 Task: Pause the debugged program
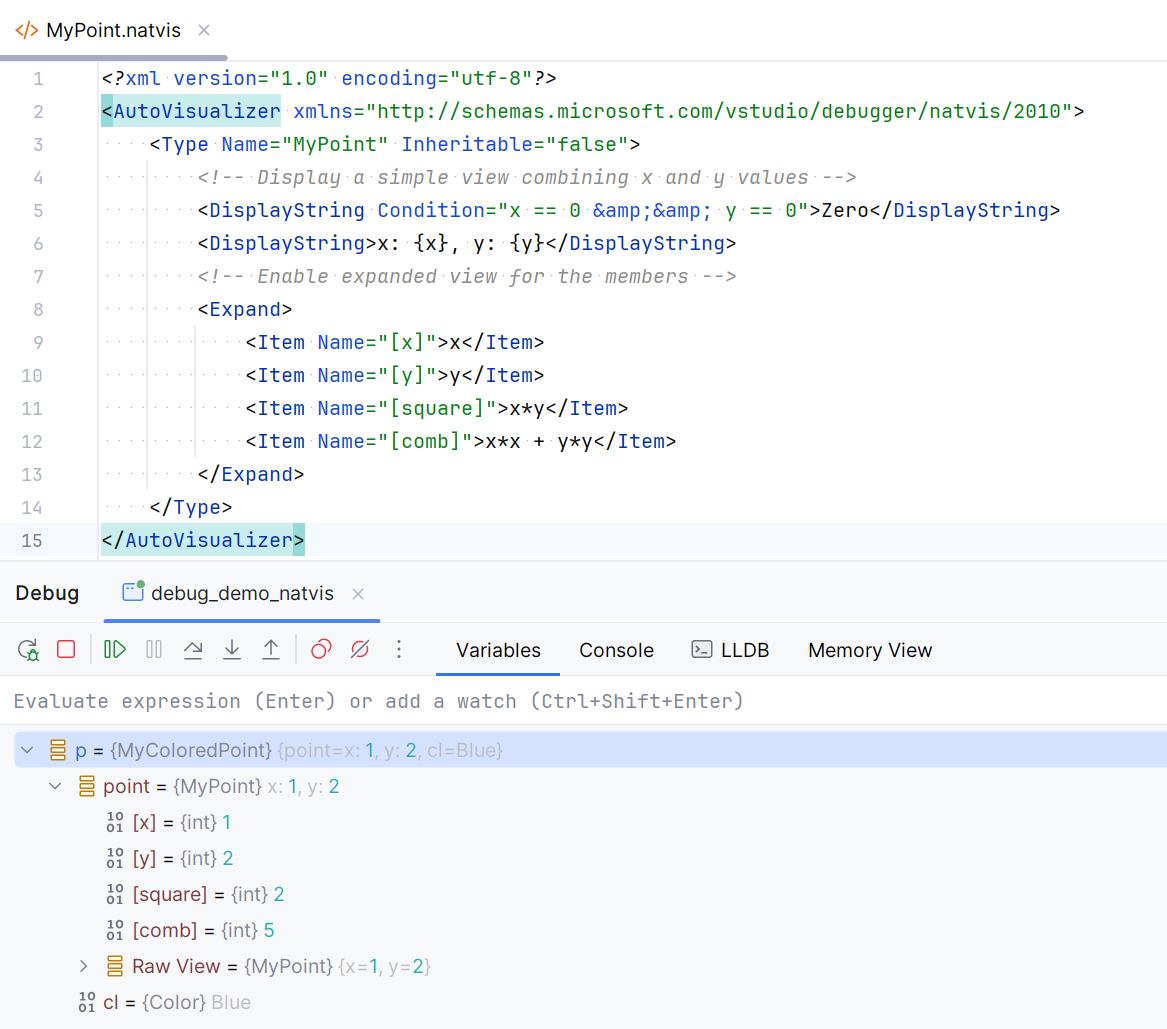[153, 649]
